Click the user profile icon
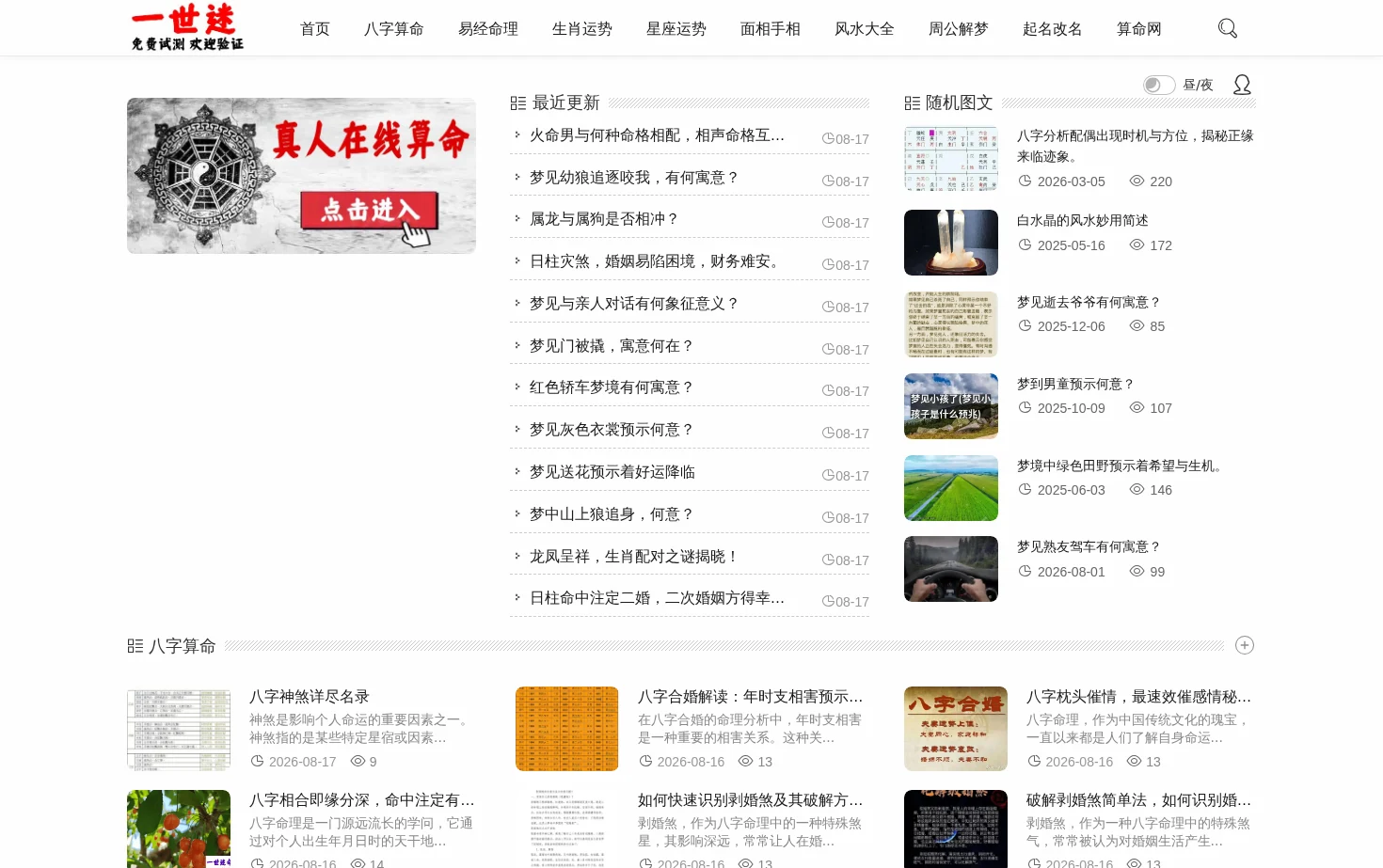 (1242, 85)
